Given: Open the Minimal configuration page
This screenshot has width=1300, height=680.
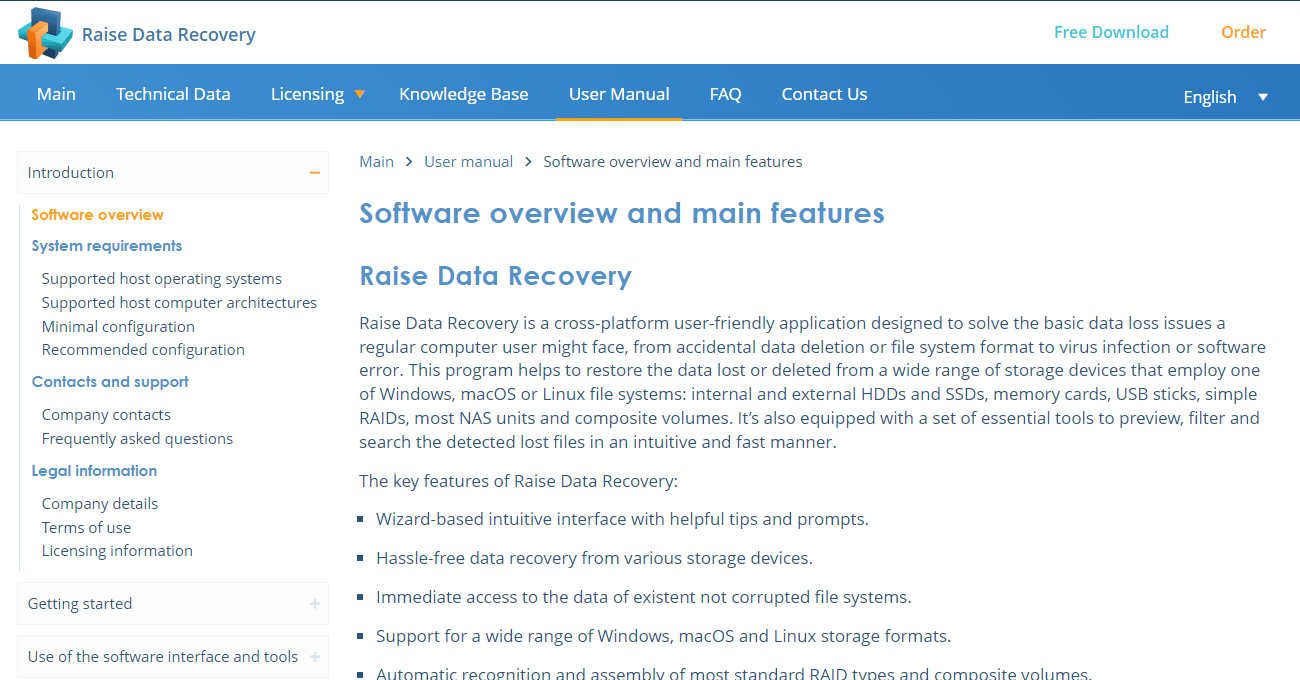Looking at the screenshot, I should 117,326.
